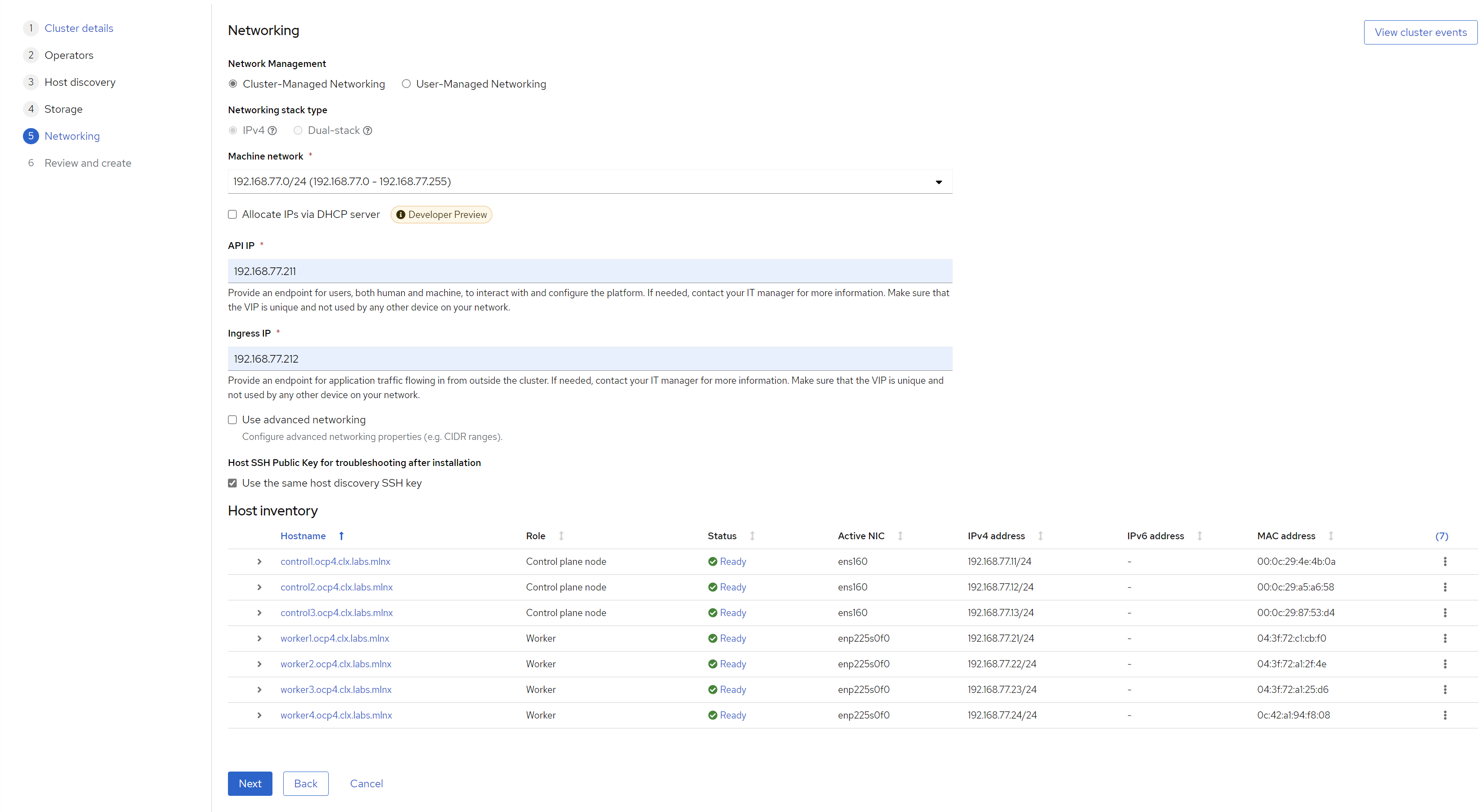The width and height of the screenshot is (1481, 812).
Task: Expand row for worker3.ocp4.clx.labs.mlnx
Action: point(259,690)
